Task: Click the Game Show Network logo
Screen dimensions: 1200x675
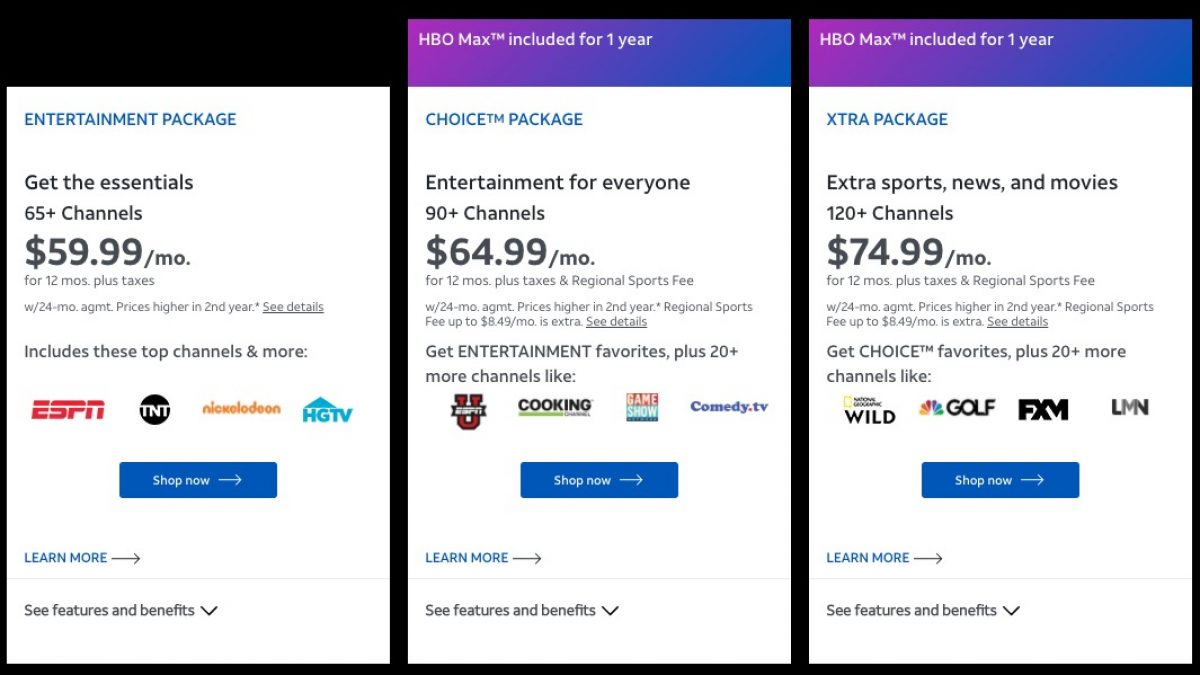Action: pyautogui.click(x=642, y=407)
